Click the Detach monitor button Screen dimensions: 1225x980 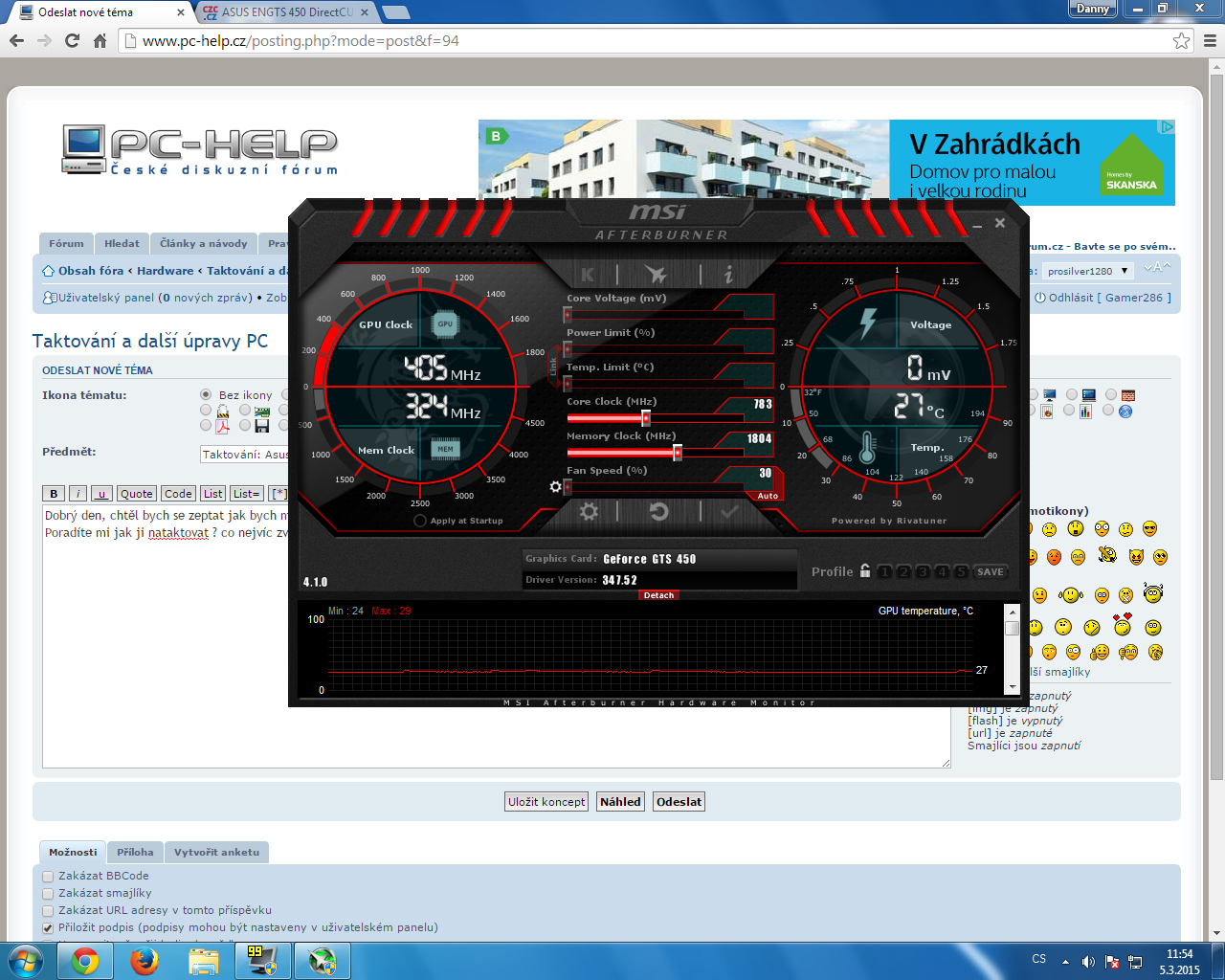[658, 595]
